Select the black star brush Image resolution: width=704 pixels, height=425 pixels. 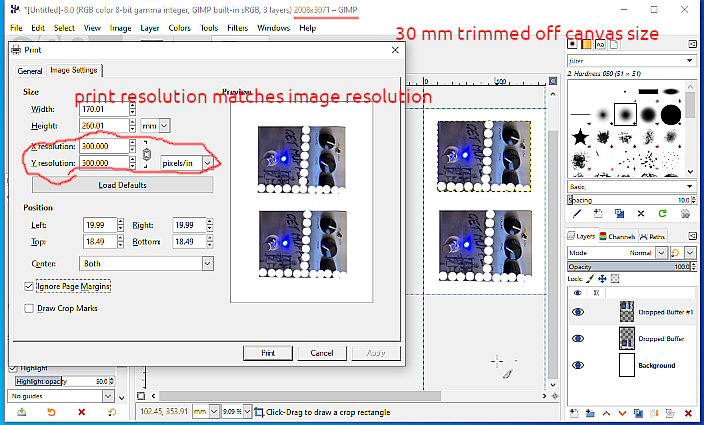580,136
